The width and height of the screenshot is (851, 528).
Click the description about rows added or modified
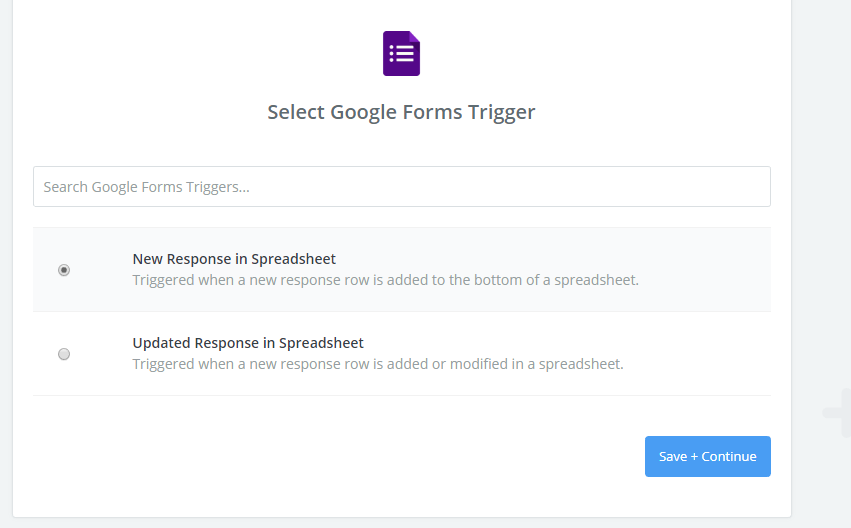(378, 364)
